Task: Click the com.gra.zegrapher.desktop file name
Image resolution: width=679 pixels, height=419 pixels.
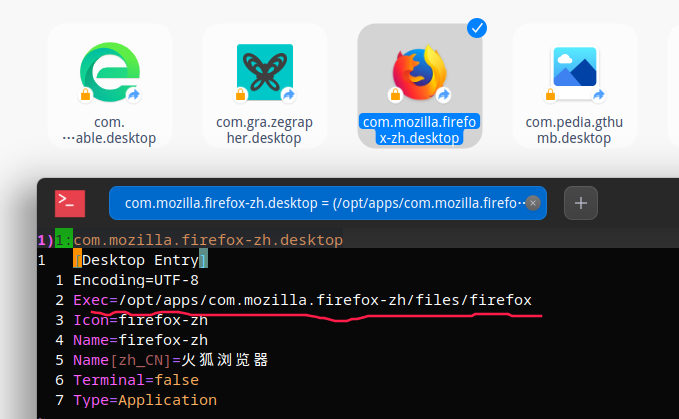Action: (265, 130)
